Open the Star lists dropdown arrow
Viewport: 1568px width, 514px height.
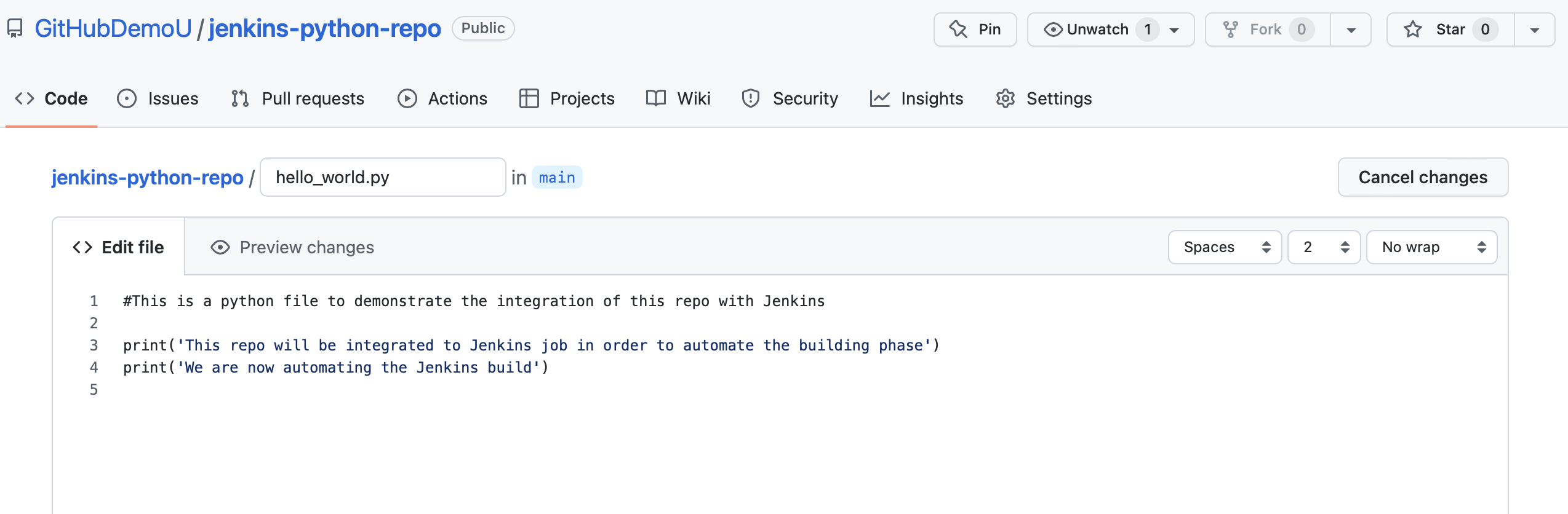point(1535,30)
